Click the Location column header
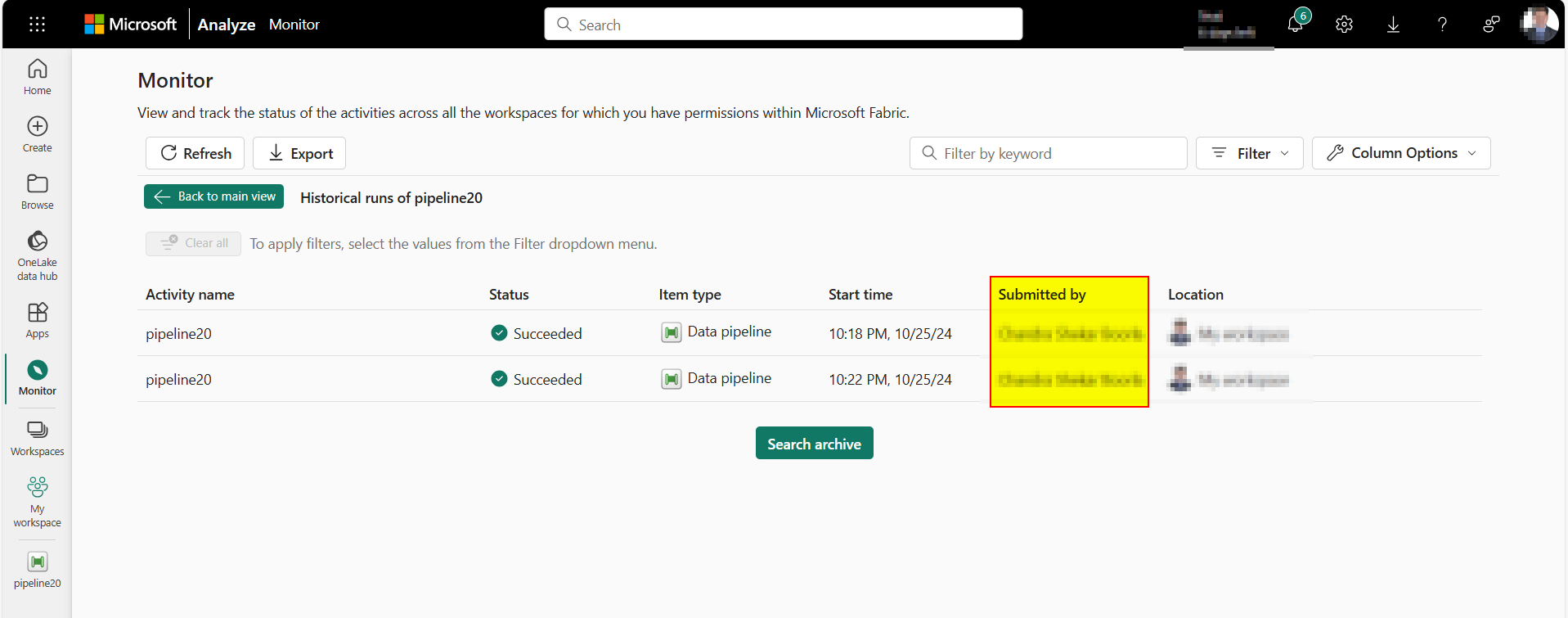The image size is (1568, 618). 1196,295
